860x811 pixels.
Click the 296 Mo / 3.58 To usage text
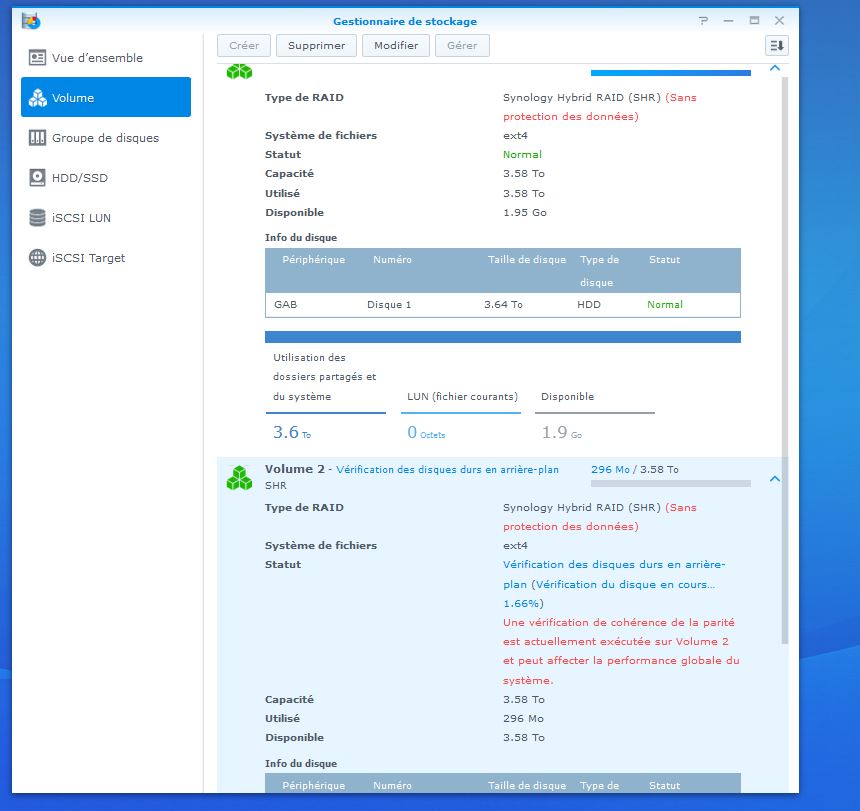tap(635, 470)
